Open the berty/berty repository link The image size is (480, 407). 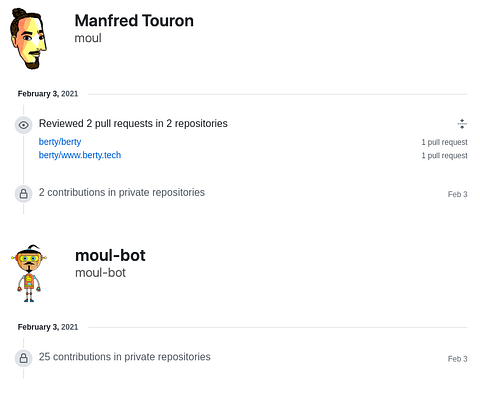60,142
